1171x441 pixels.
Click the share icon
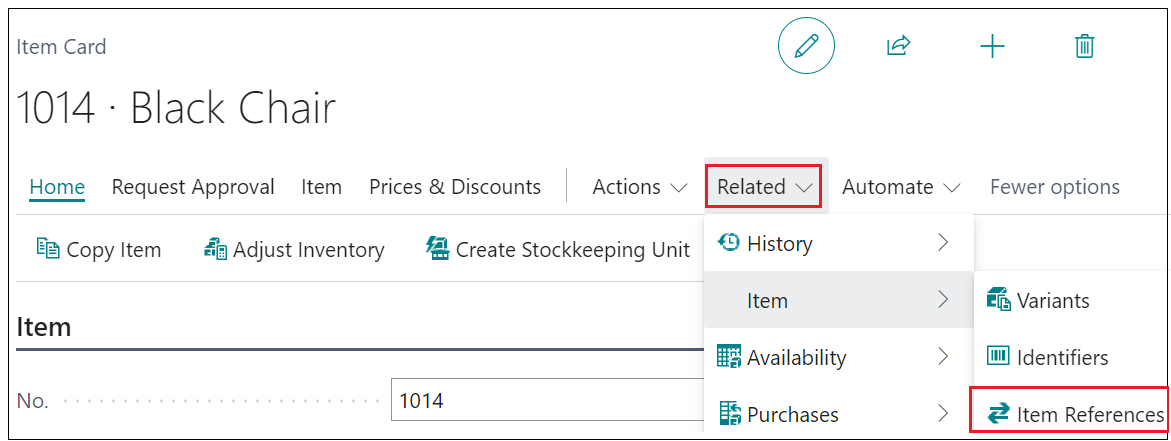(898, 46)
